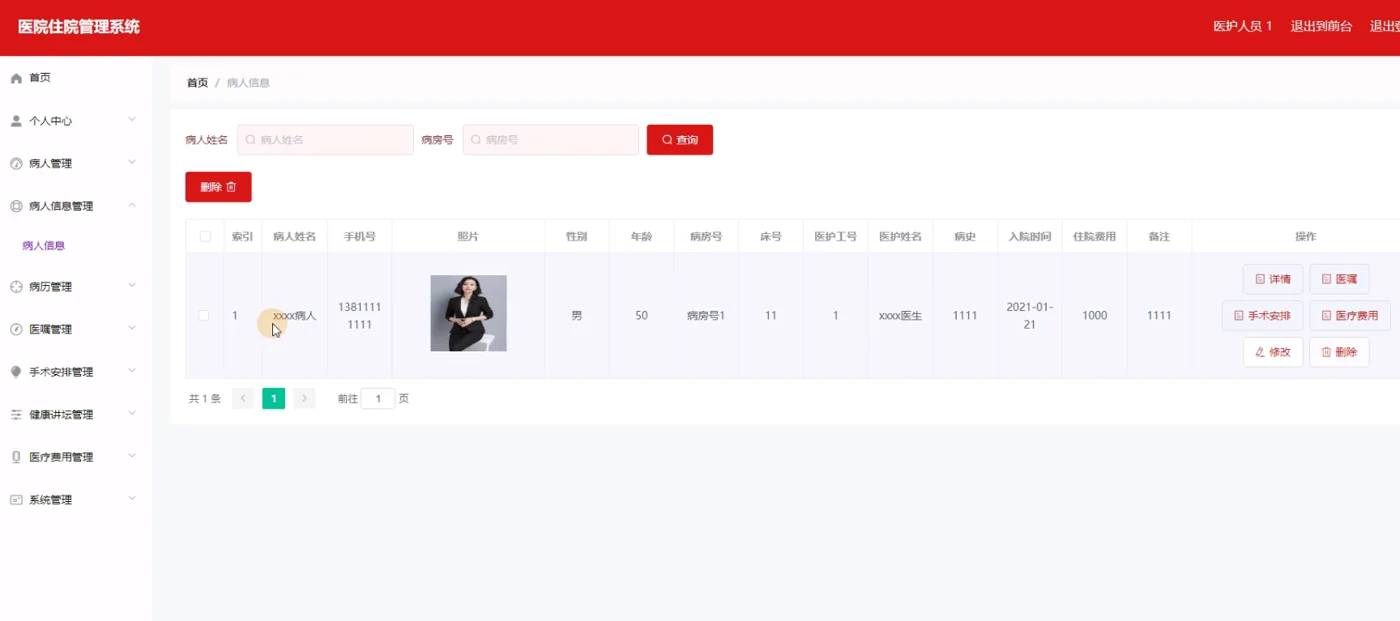Expand the 医疗费用管理 menu chevron

(132, 456)
